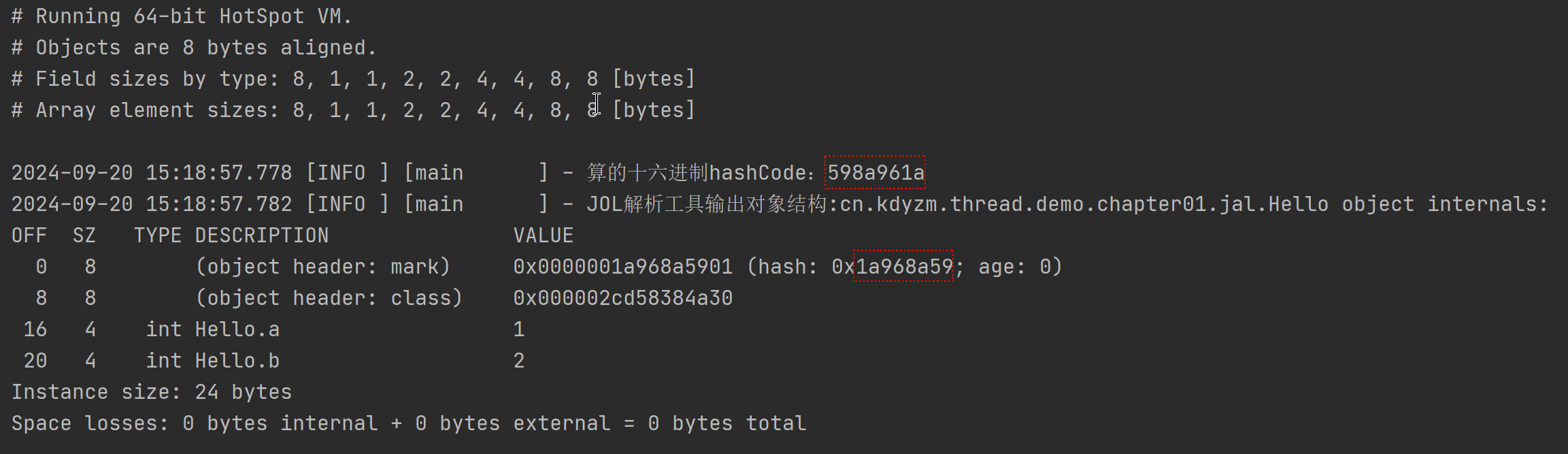The image size is (1568, 454).
Task: Click the "Objects are 8 bytes aligned" line
Action: (193, 48)
